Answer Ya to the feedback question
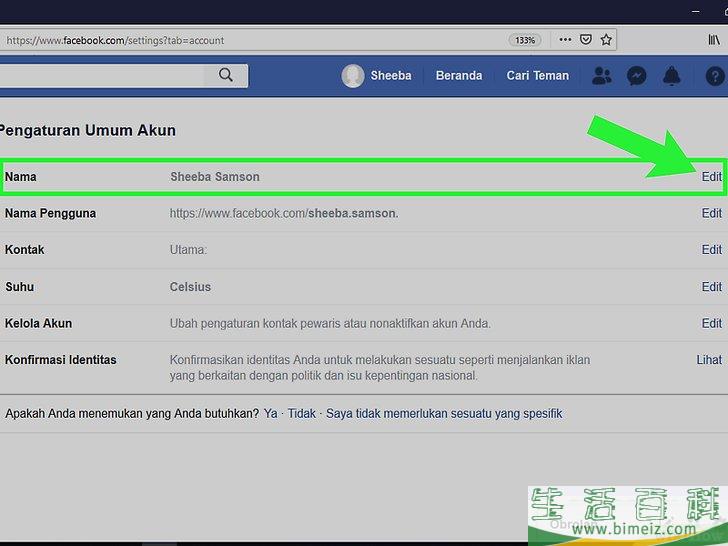Screen dimensions: 728x546 click(270, 413)
